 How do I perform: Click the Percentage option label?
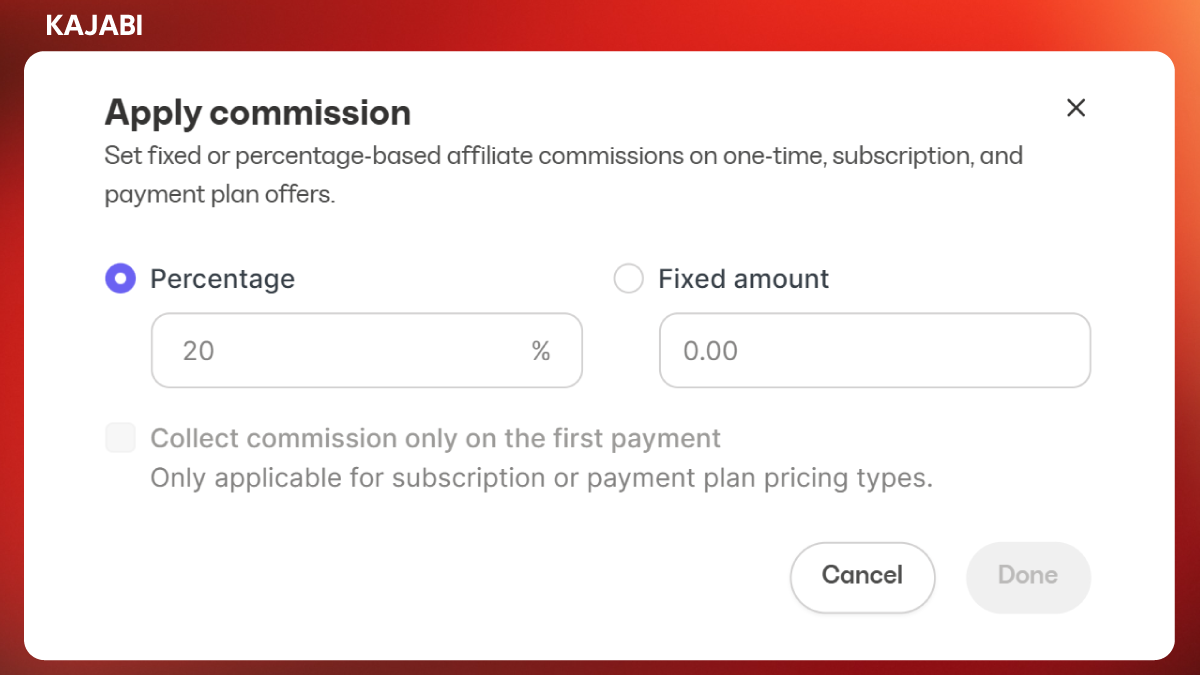point(222,279)
